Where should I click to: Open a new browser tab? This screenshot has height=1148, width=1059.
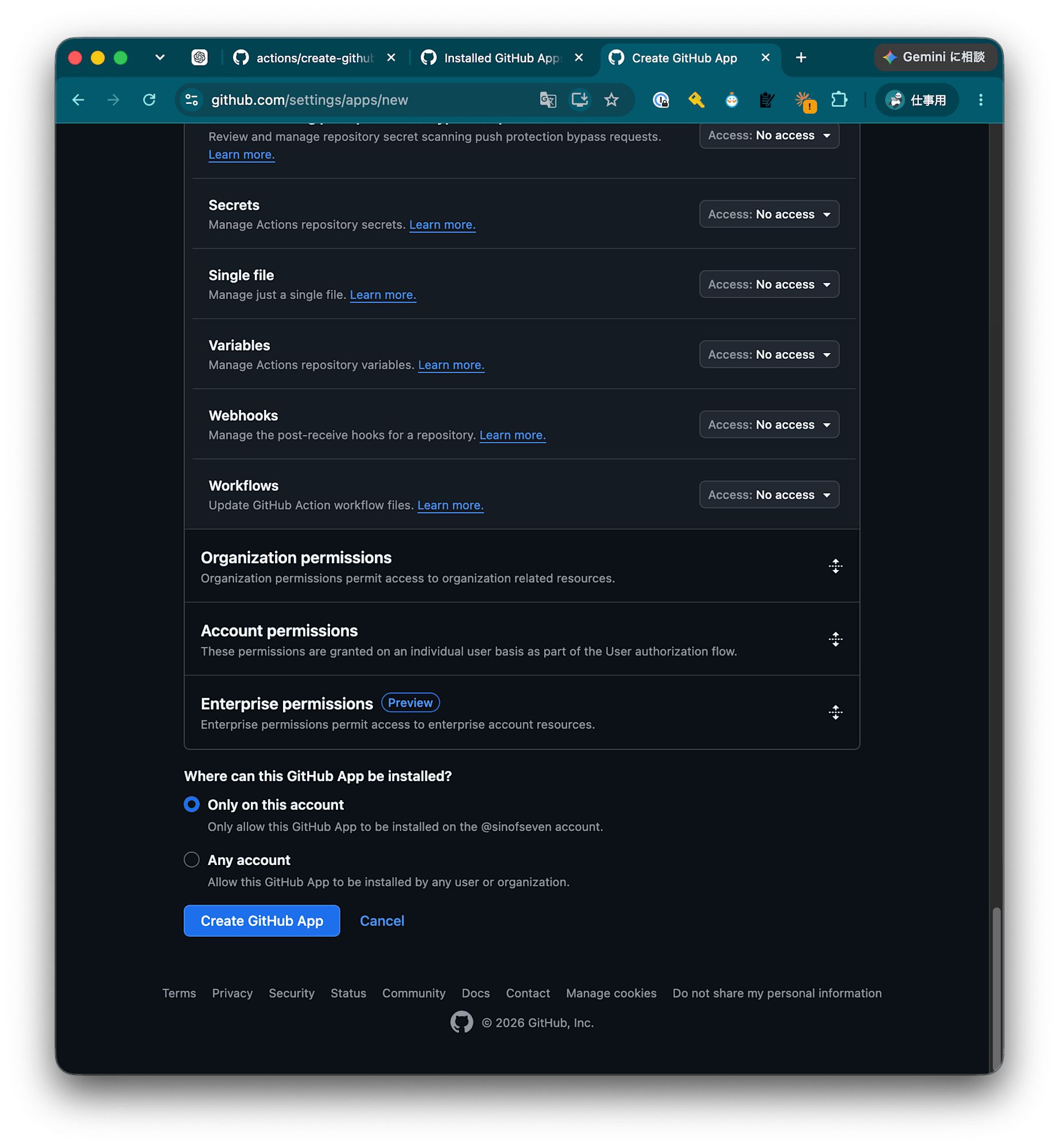[801, 57]
